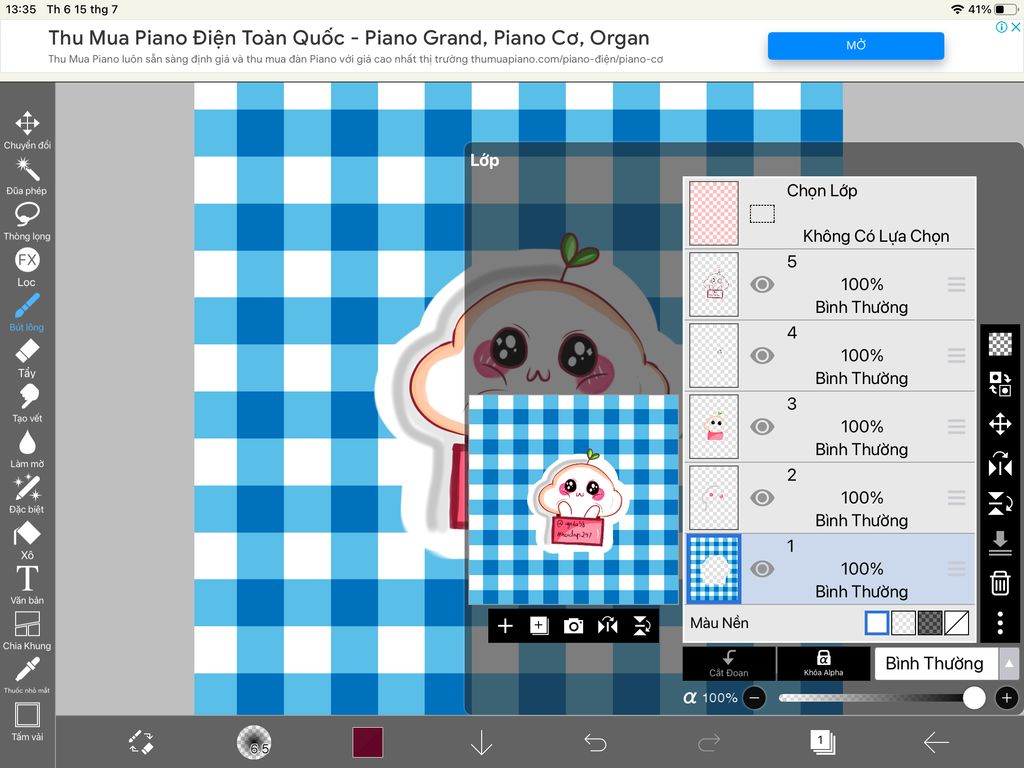Open the layers button showing 1

click(x=822, y=742)
